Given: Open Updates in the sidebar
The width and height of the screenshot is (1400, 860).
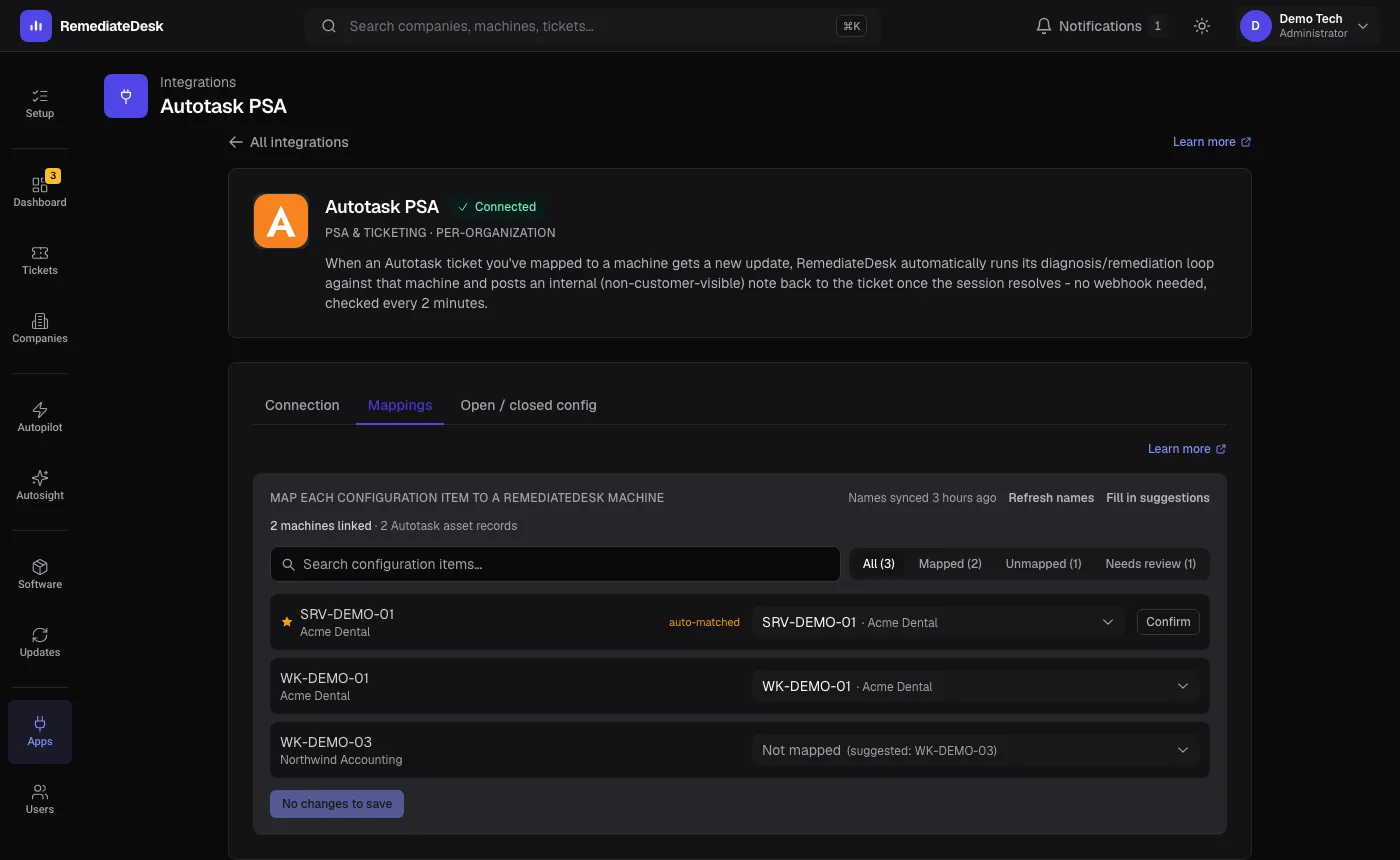Looking at the screenshot, I should (x=40, y=642).
